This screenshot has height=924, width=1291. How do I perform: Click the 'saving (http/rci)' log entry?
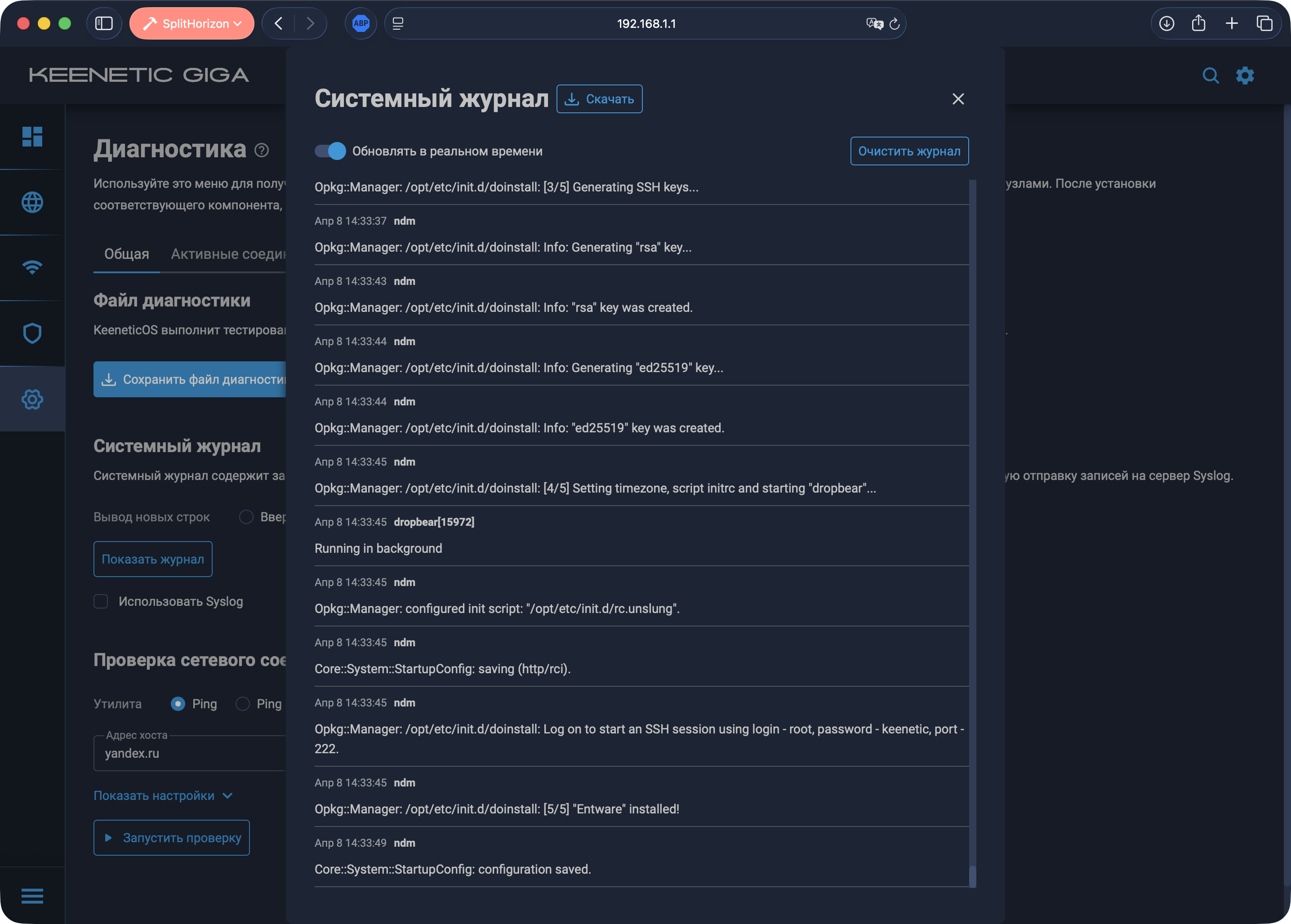tap(443, 669)
